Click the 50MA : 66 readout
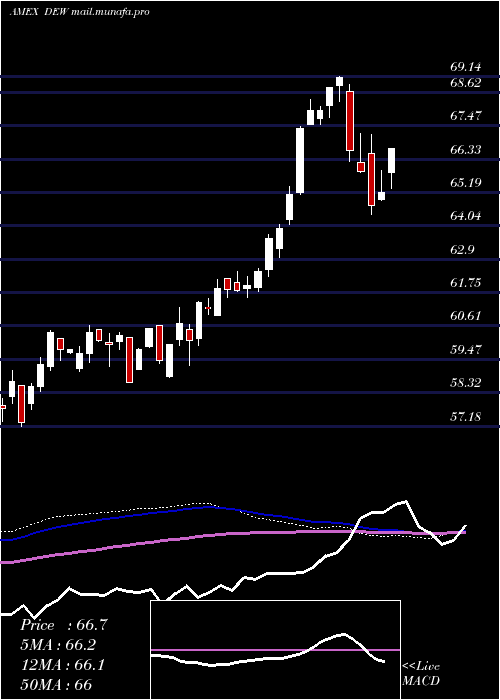Screen dimensions: 500x700 (56, 684)
